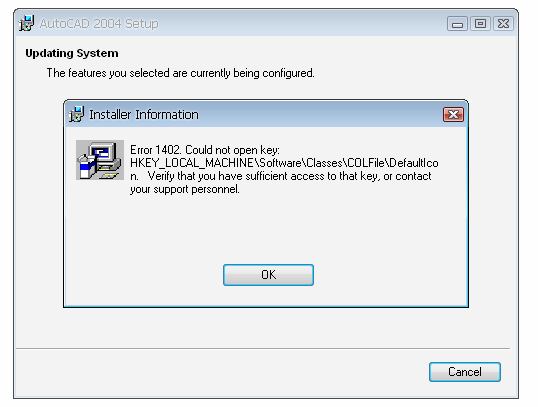Select the Updating System heading

(x=72, y=53)
